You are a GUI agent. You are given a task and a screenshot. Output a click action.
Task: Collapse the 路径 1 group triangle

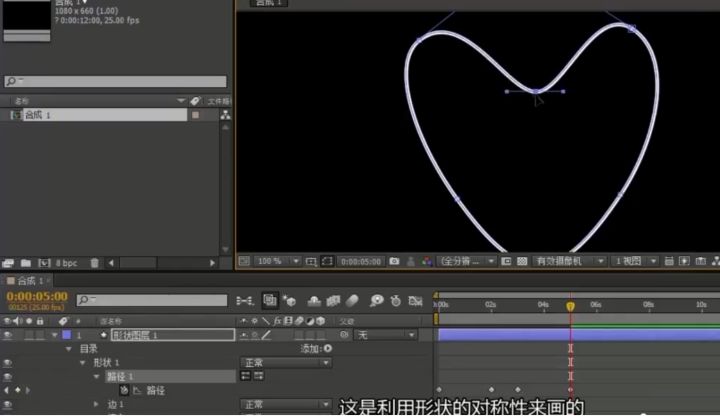98,376
